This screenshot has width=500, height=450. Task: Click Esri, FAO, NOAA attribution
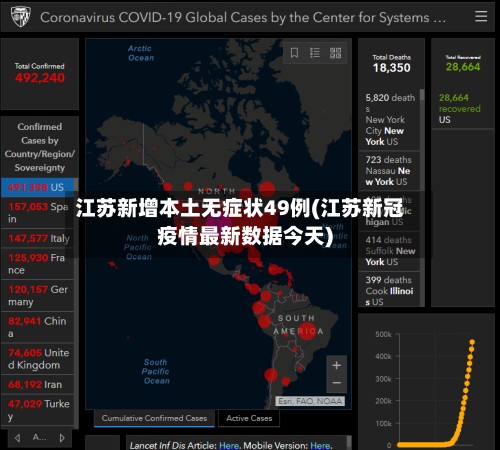click(310, 401)
